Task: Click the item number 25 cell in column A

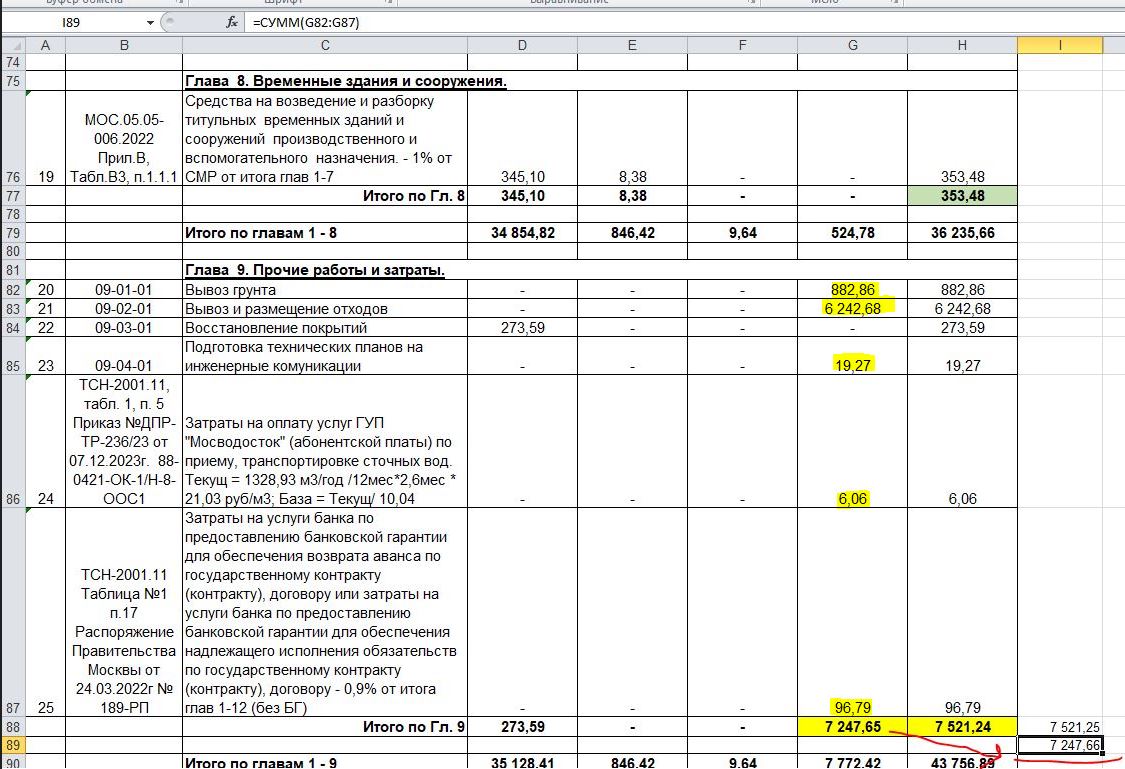Action: pyautogui.click(x=45, y=613)
